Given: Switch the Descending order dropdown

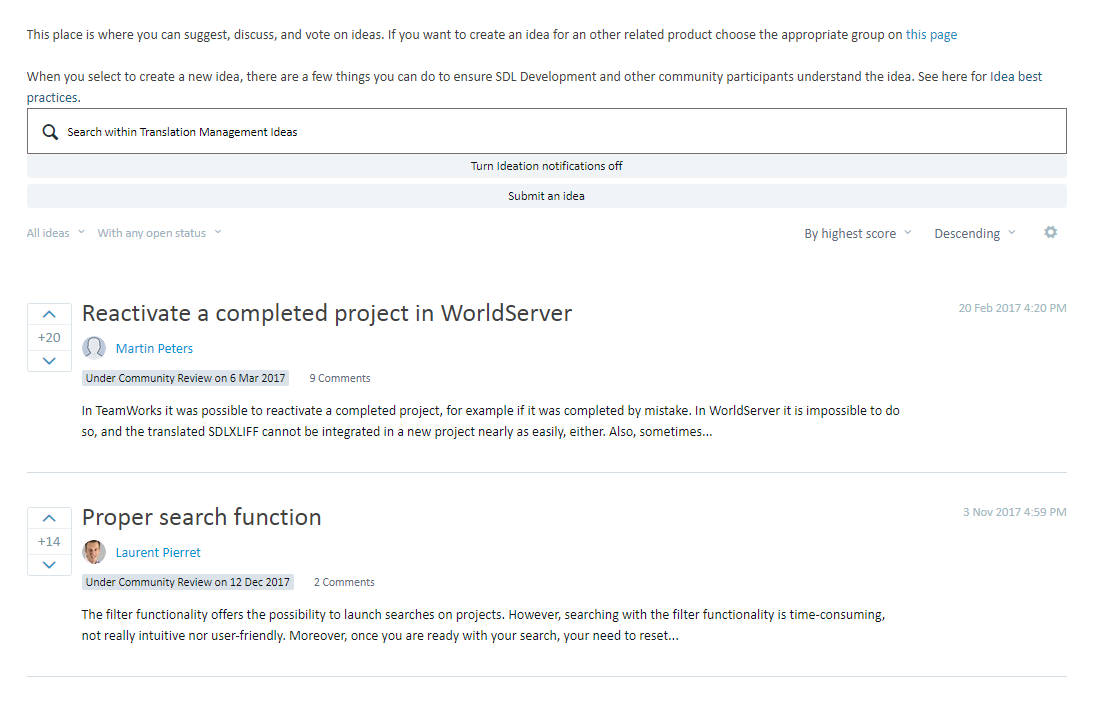Looking at the screenshot, I should 975,233.
